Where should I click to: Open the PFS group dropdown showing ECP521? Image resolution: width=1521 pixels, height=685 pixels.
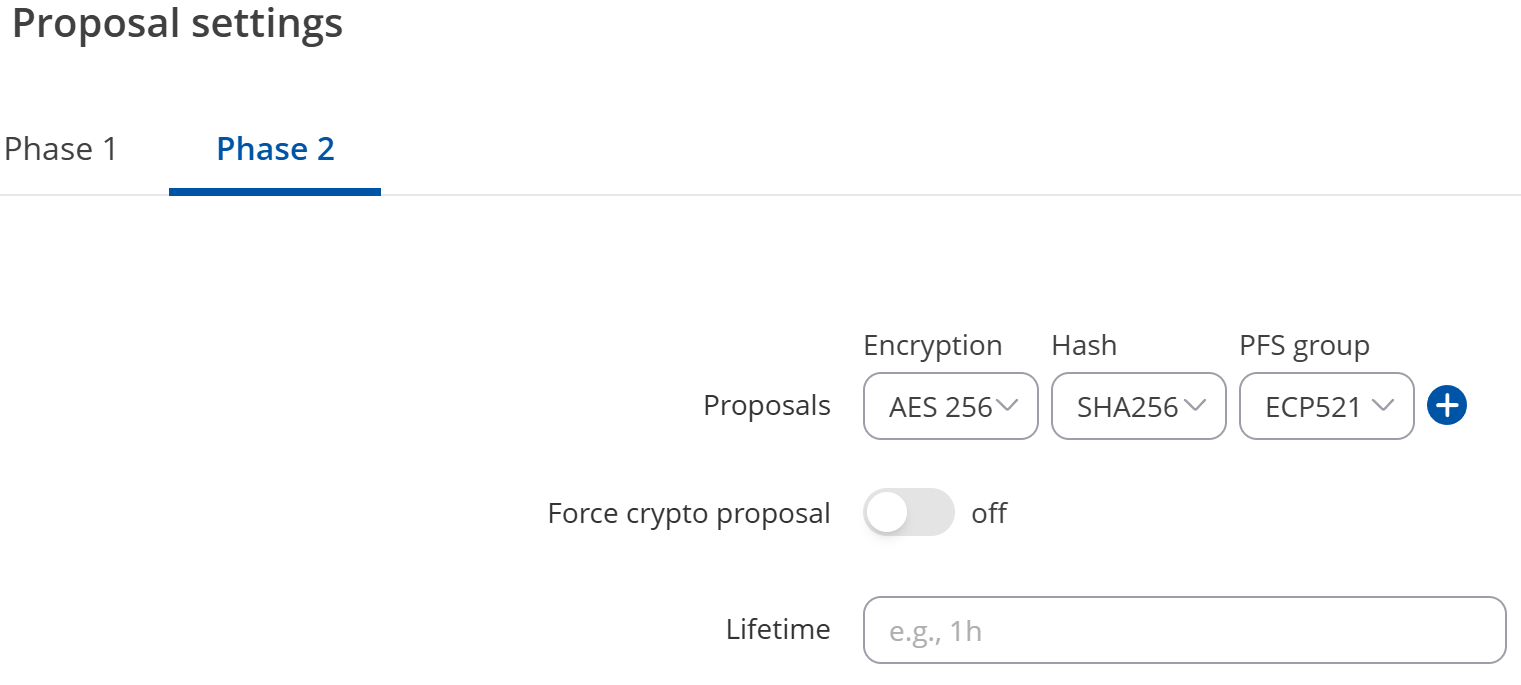click(1326, 405)
